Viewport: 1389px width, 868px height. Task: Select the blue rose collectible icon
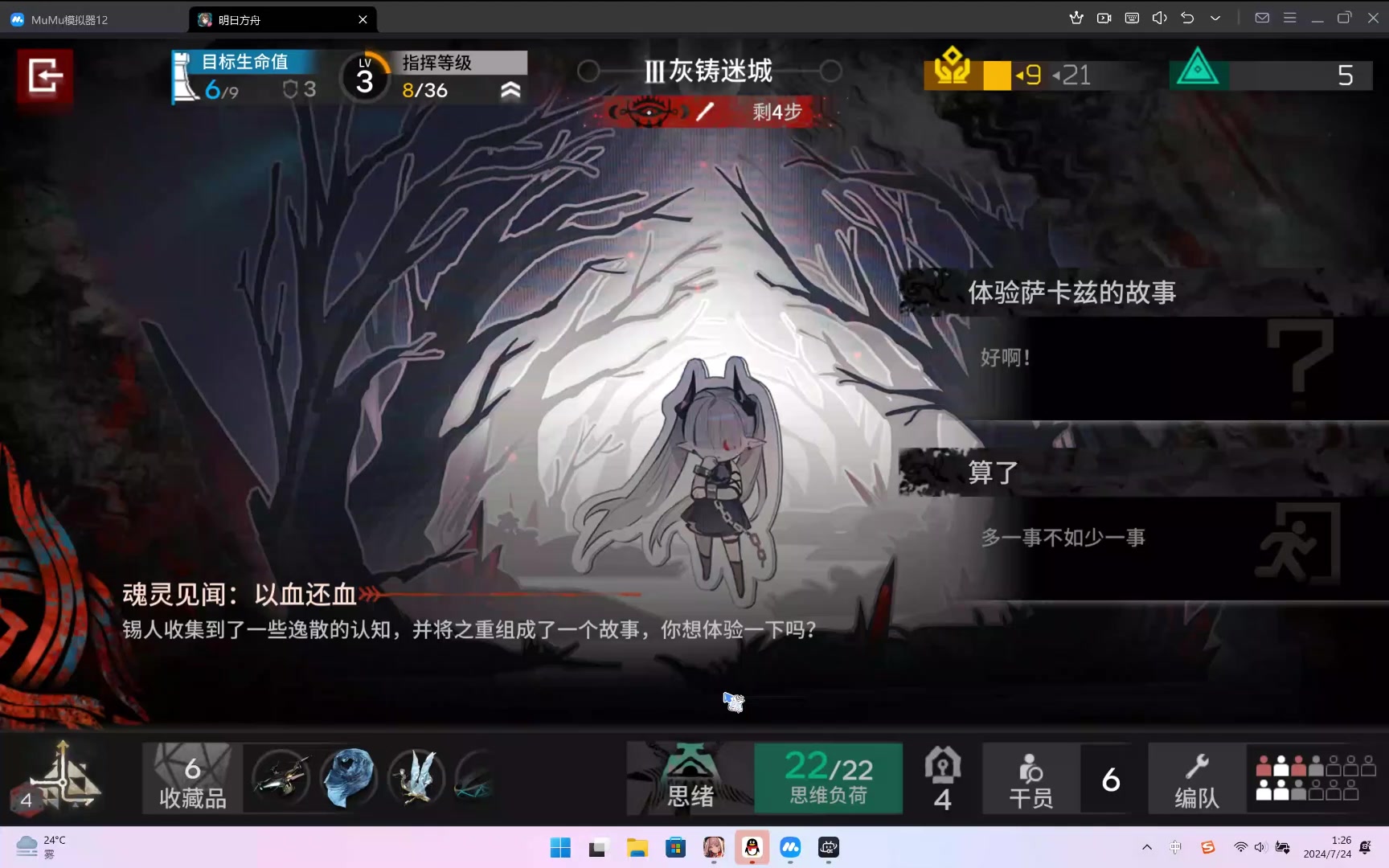348,777
